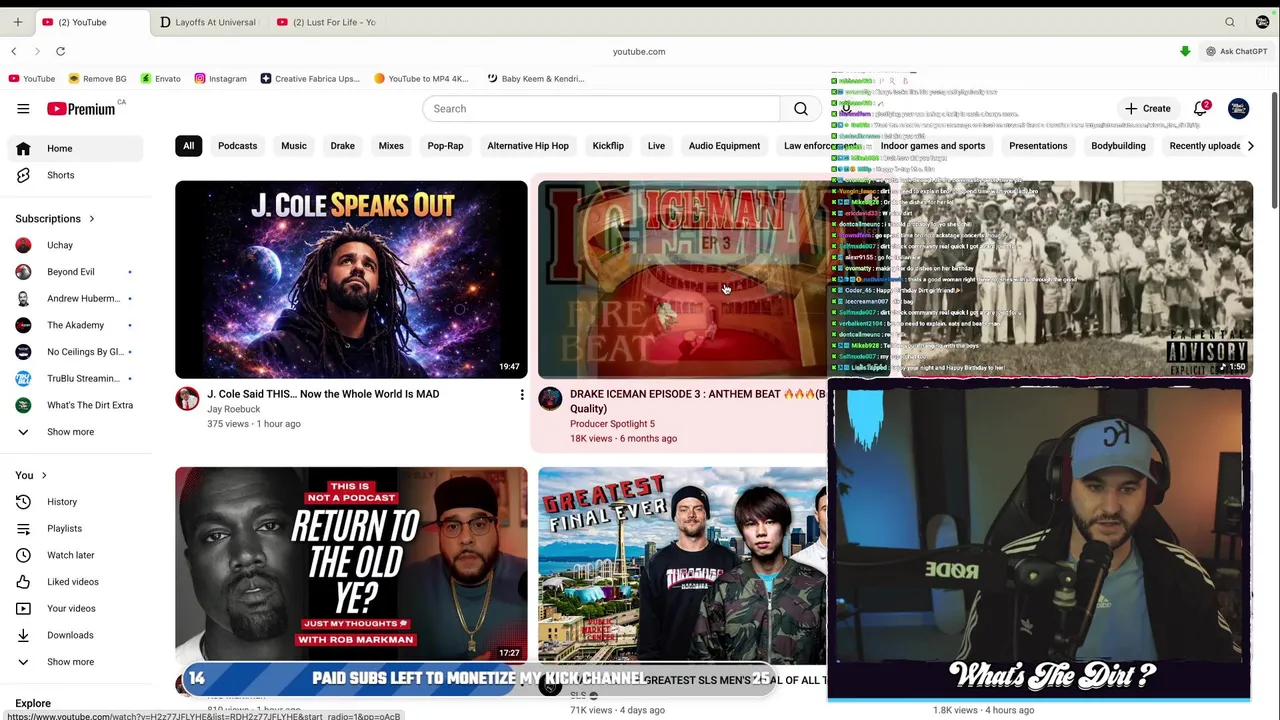Screen dimensions: 1280x720
Task: Select the Alternative Hip Hop chip
Action: click(528, 146)
